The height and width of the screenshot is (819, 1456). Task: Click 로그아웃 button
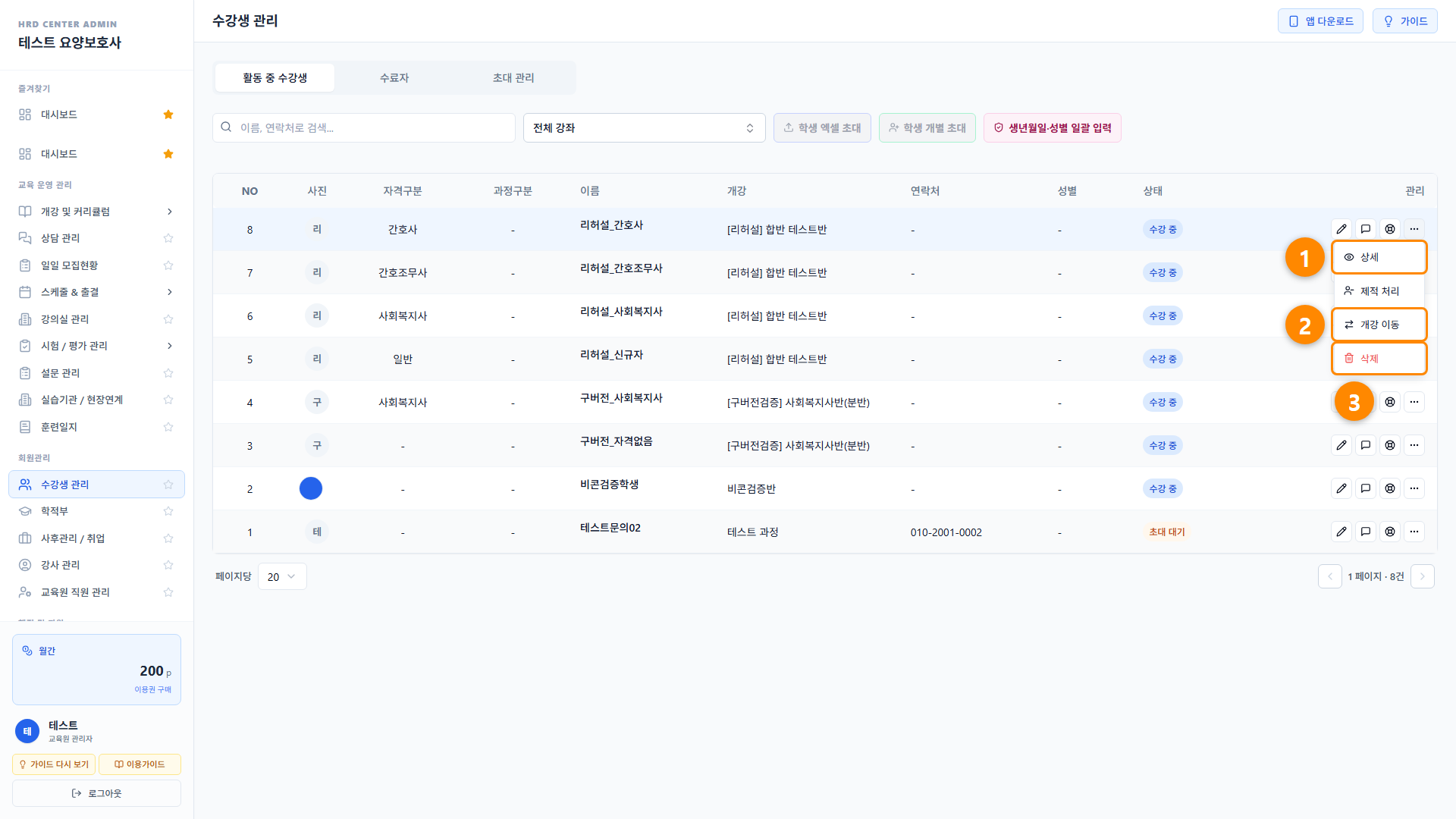pyautogui.click(x=96, y=793)
